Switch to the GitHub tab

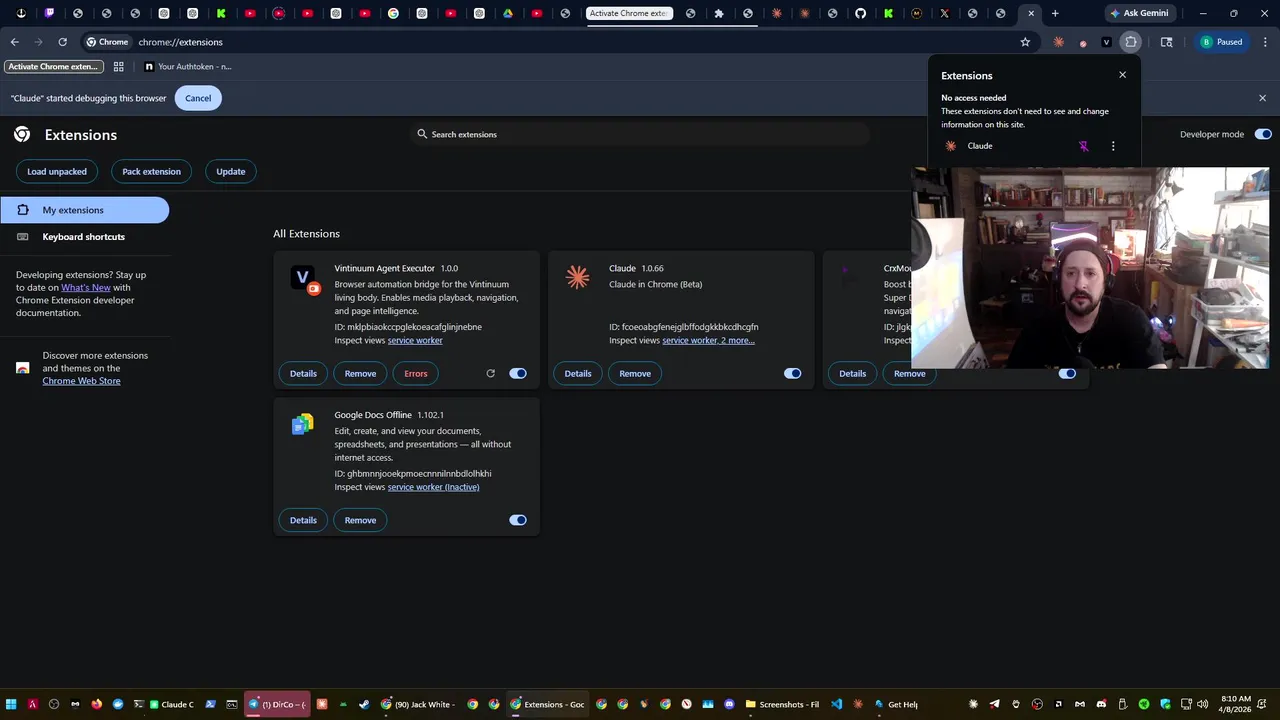click(x=860, y=13)
